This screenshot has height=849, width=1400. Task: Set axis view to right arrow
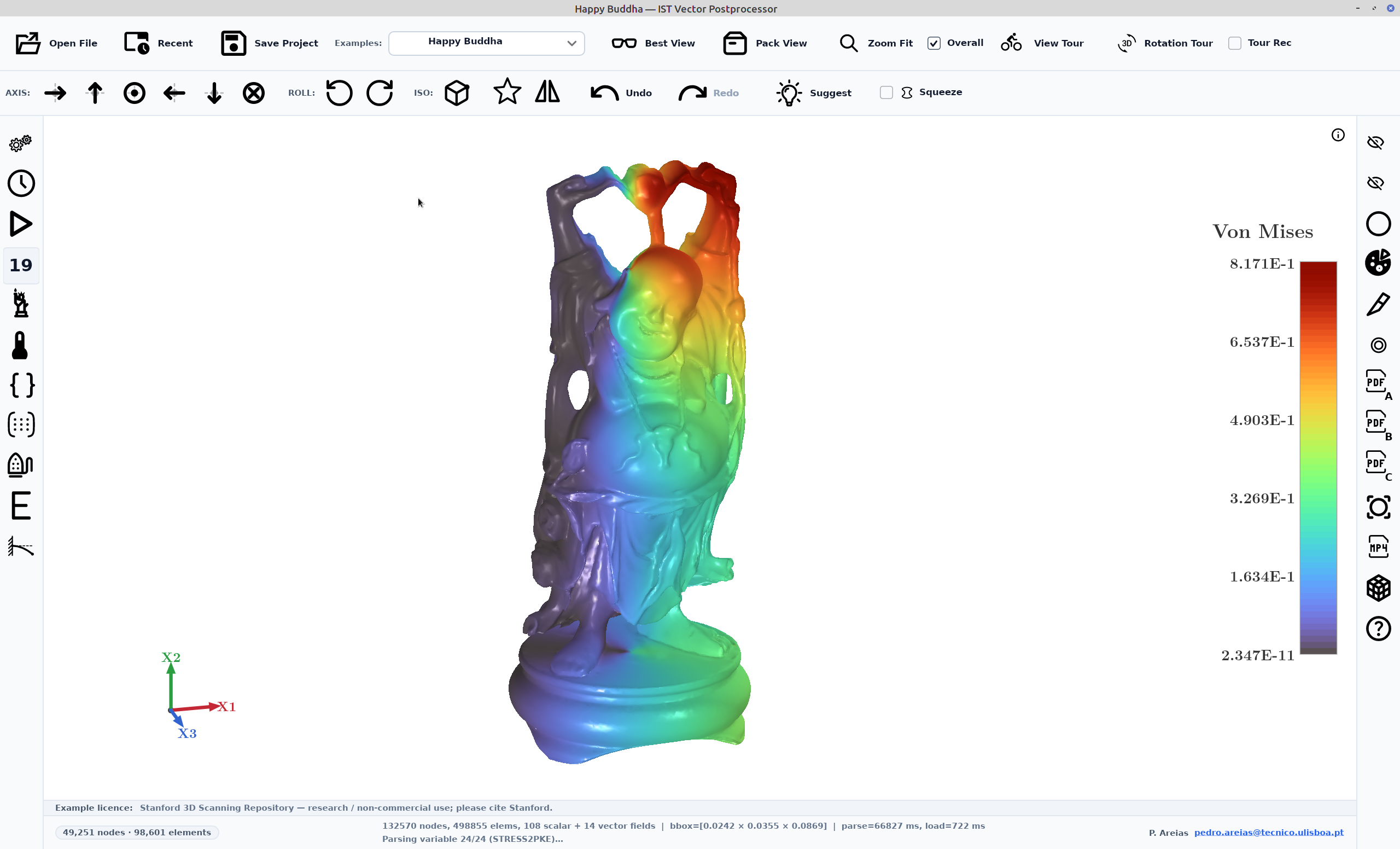coord(55,92)
